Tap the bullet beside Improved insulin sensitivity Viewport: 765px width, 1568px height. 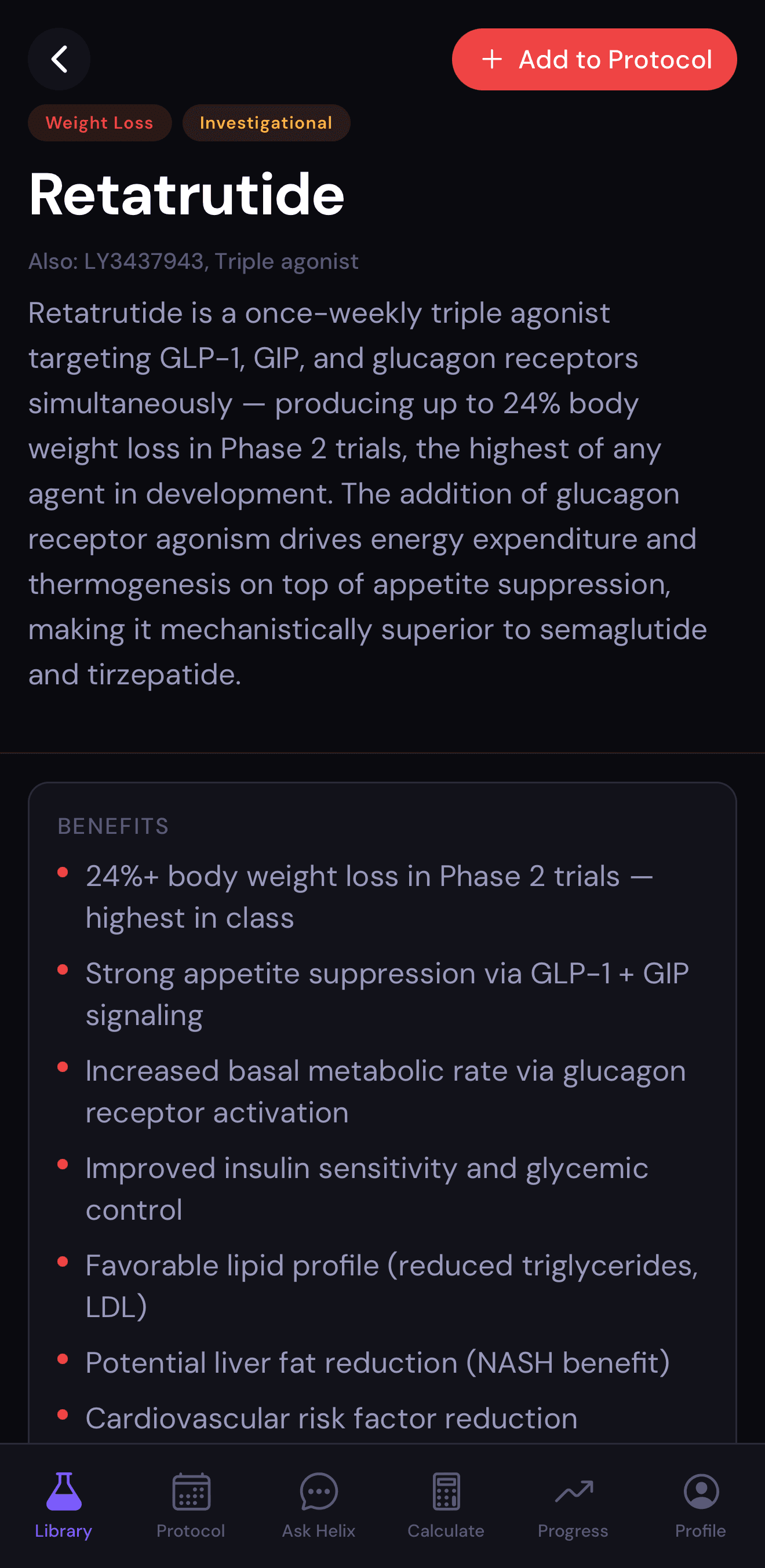(x=63, y=1165)
